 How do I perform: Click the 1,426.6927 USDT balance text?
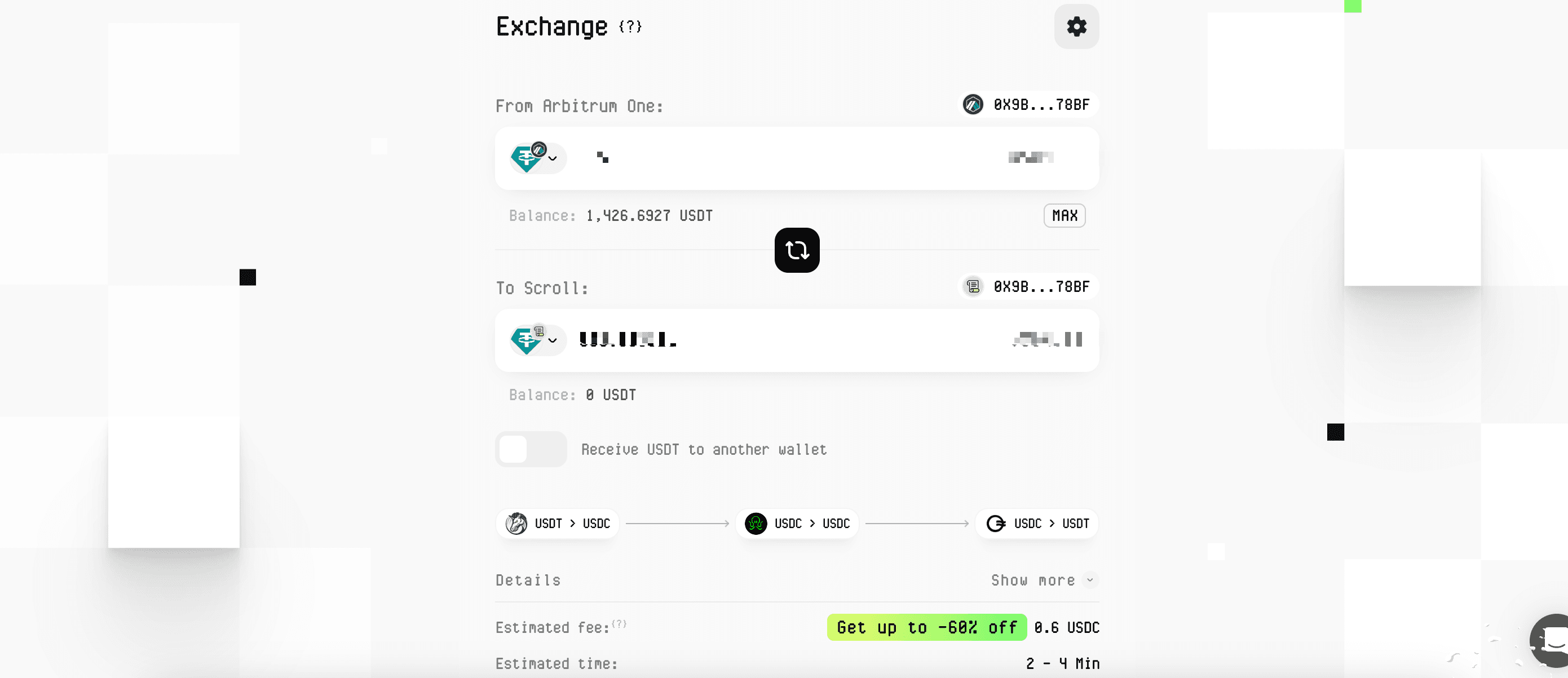(649, 215)
